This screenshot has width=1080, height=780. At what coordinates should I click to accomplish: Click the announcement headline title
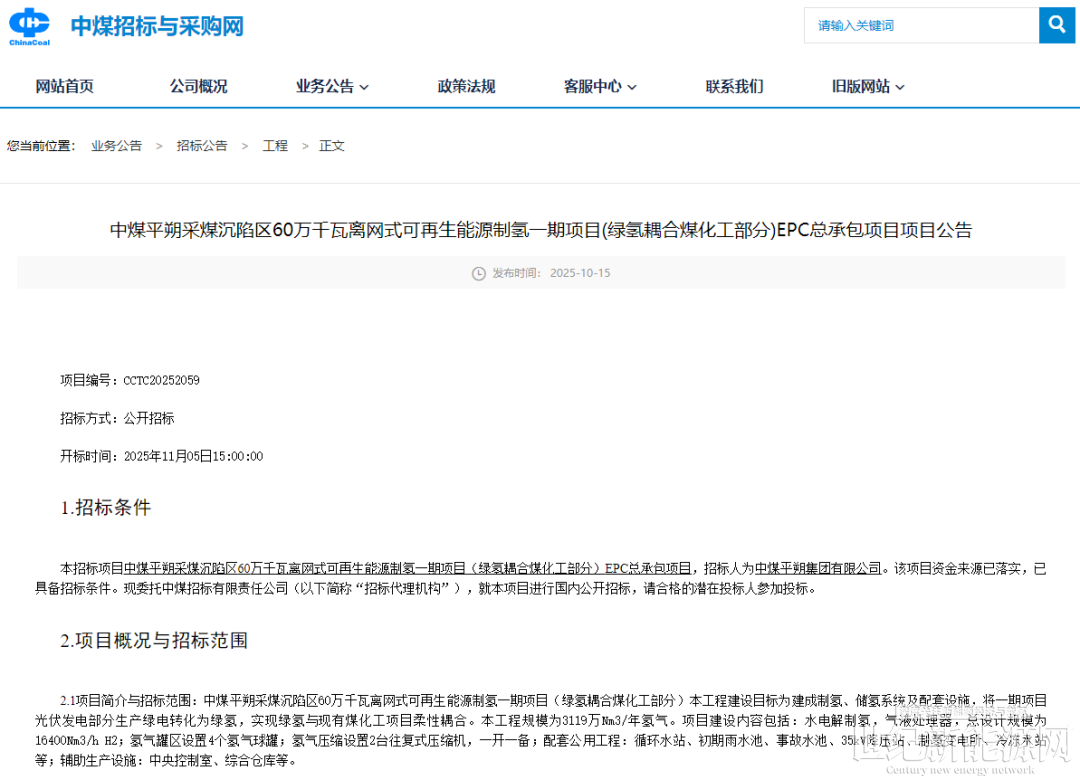click(540, 230)
